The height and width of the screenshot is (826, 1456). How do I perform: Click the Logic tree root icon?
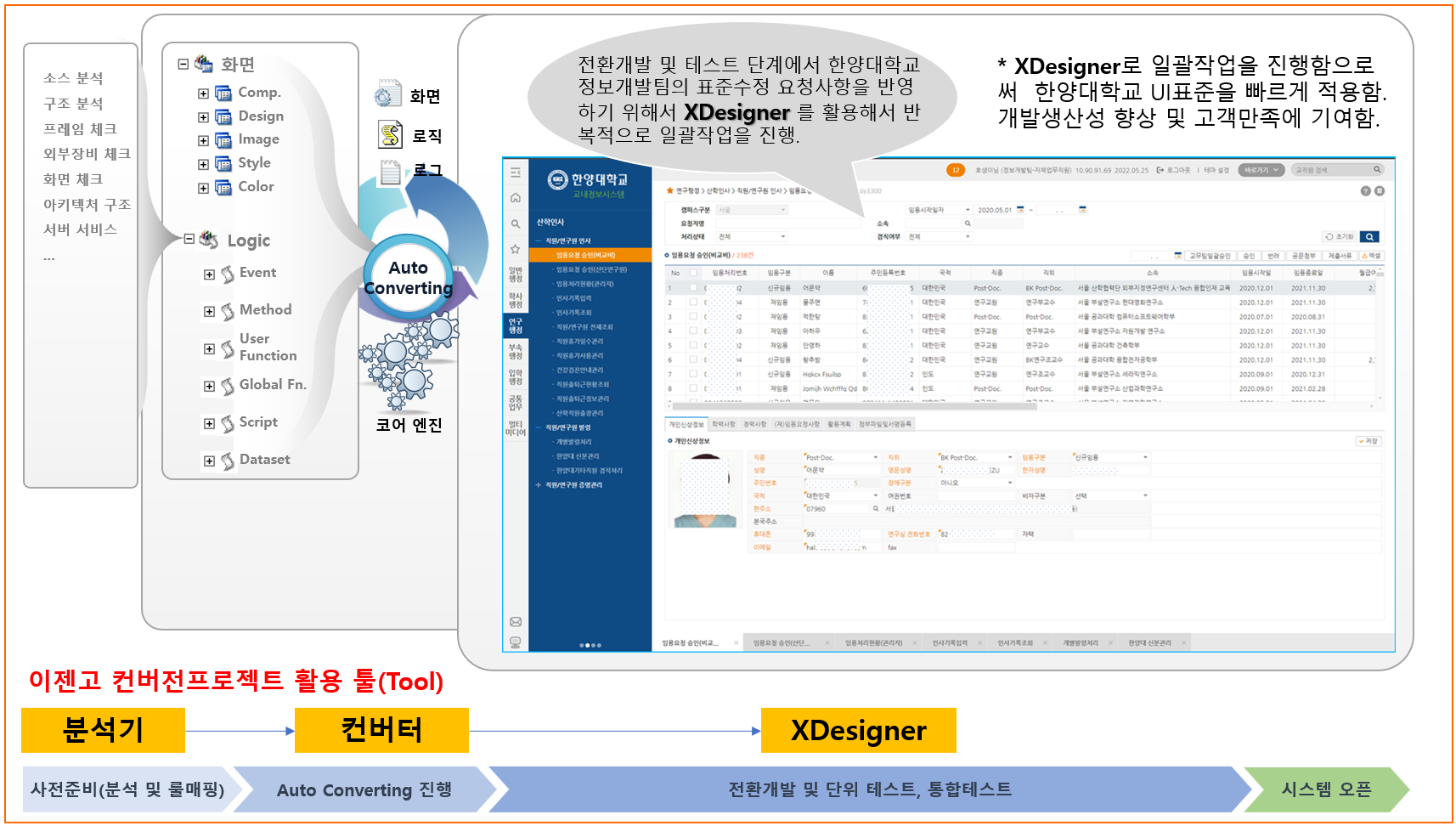click(209, 240)
